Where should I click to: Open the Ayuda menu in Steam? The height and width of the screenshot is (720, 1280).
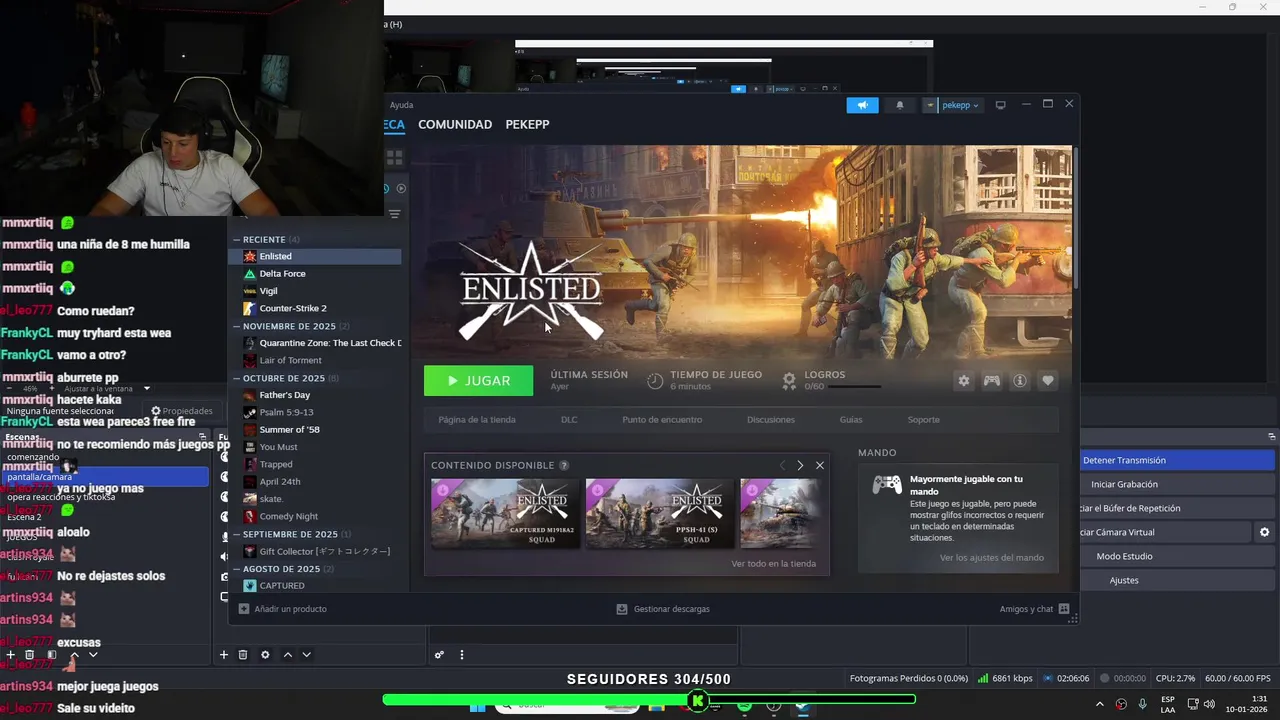(401, 105)
